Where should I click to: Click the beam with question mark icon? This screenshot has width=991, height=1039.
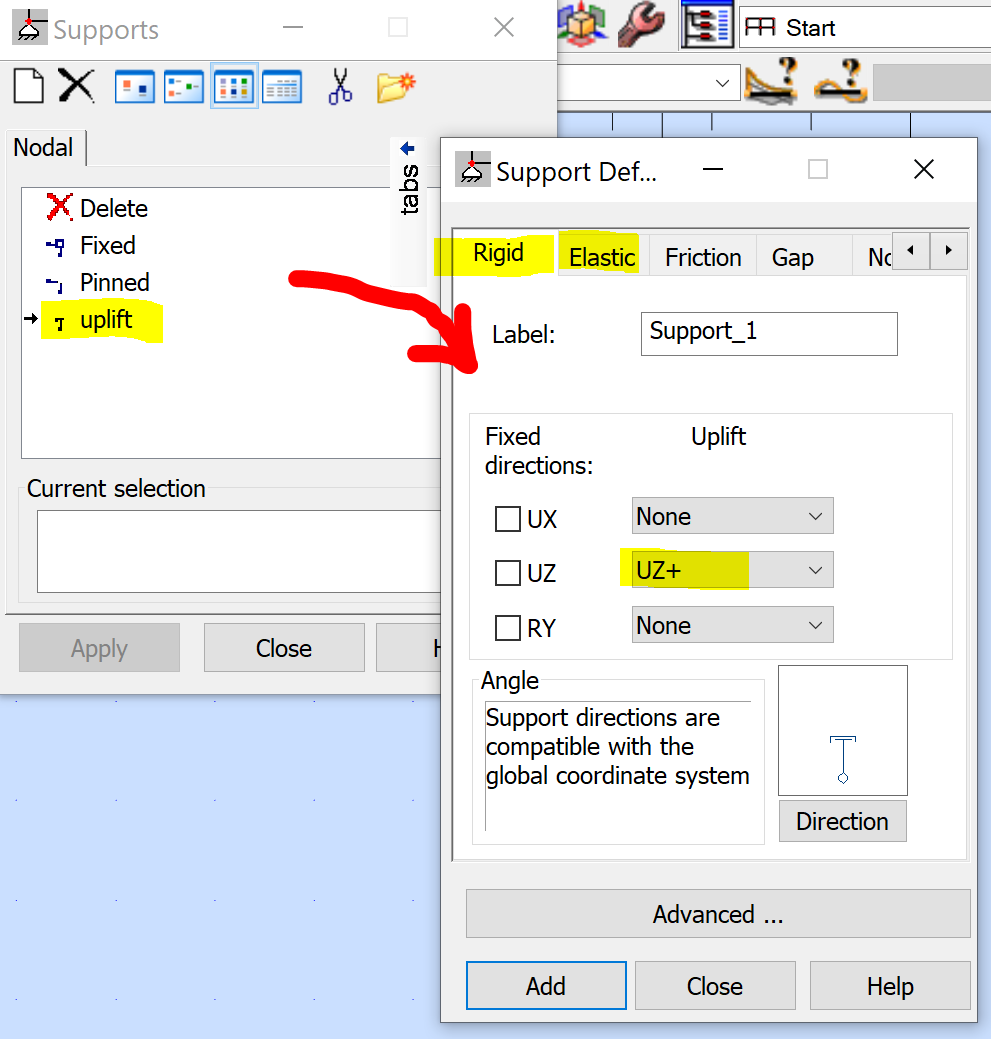coord(771,82)
